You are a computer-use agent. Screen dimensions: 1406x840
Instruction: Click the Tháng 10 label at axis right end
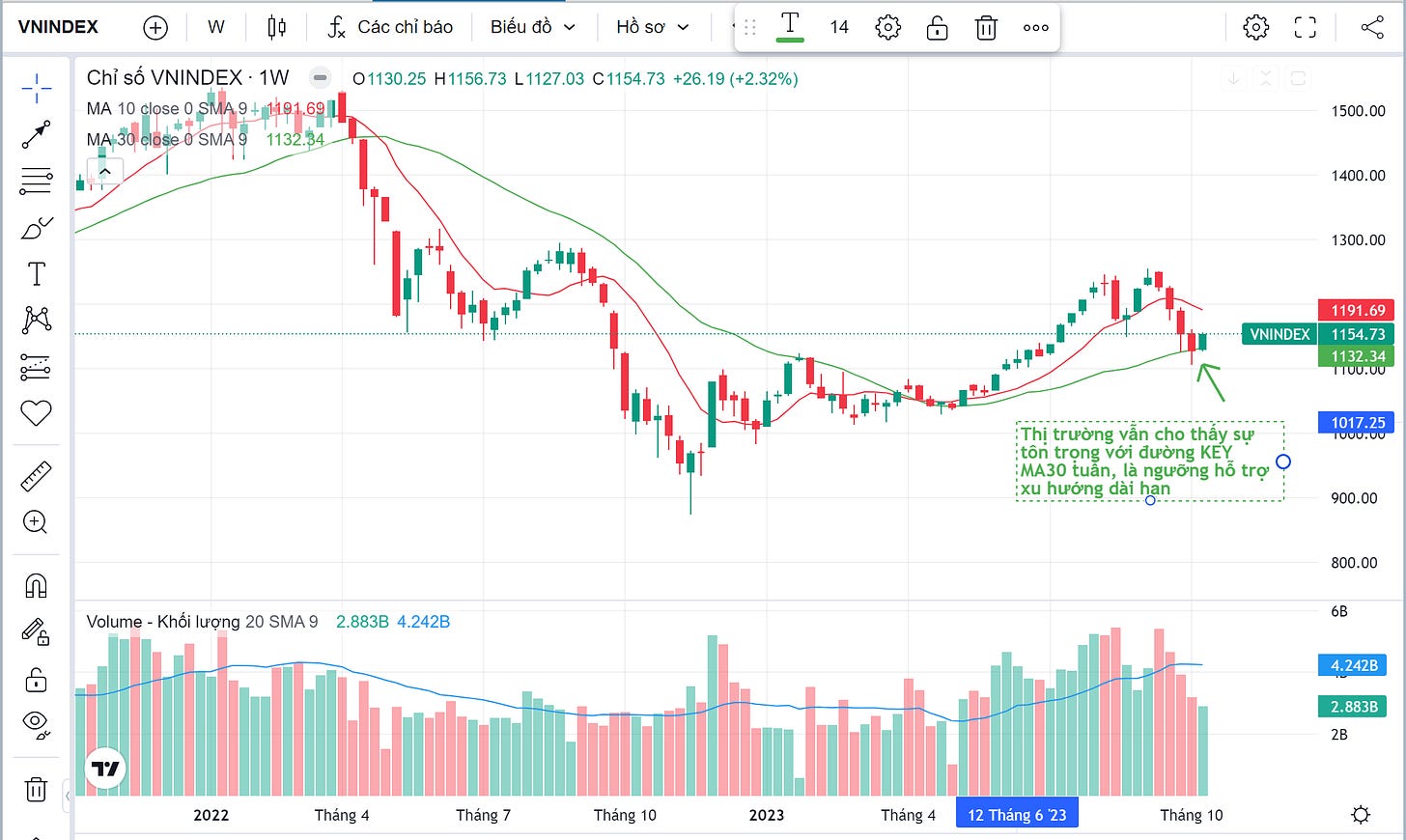coord(1191,815)
